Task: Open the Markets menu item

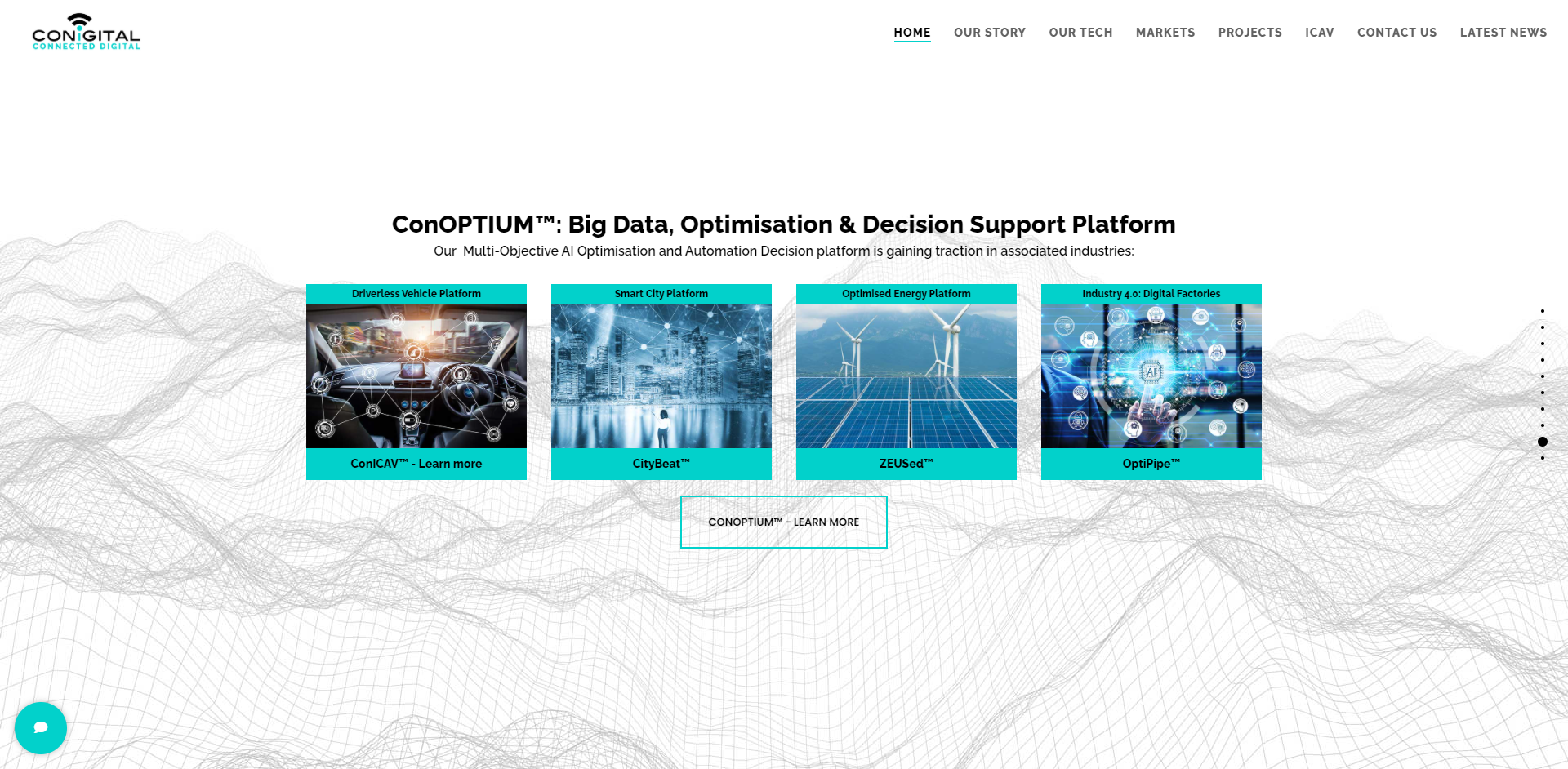Action: click(x=1165, y=33)
